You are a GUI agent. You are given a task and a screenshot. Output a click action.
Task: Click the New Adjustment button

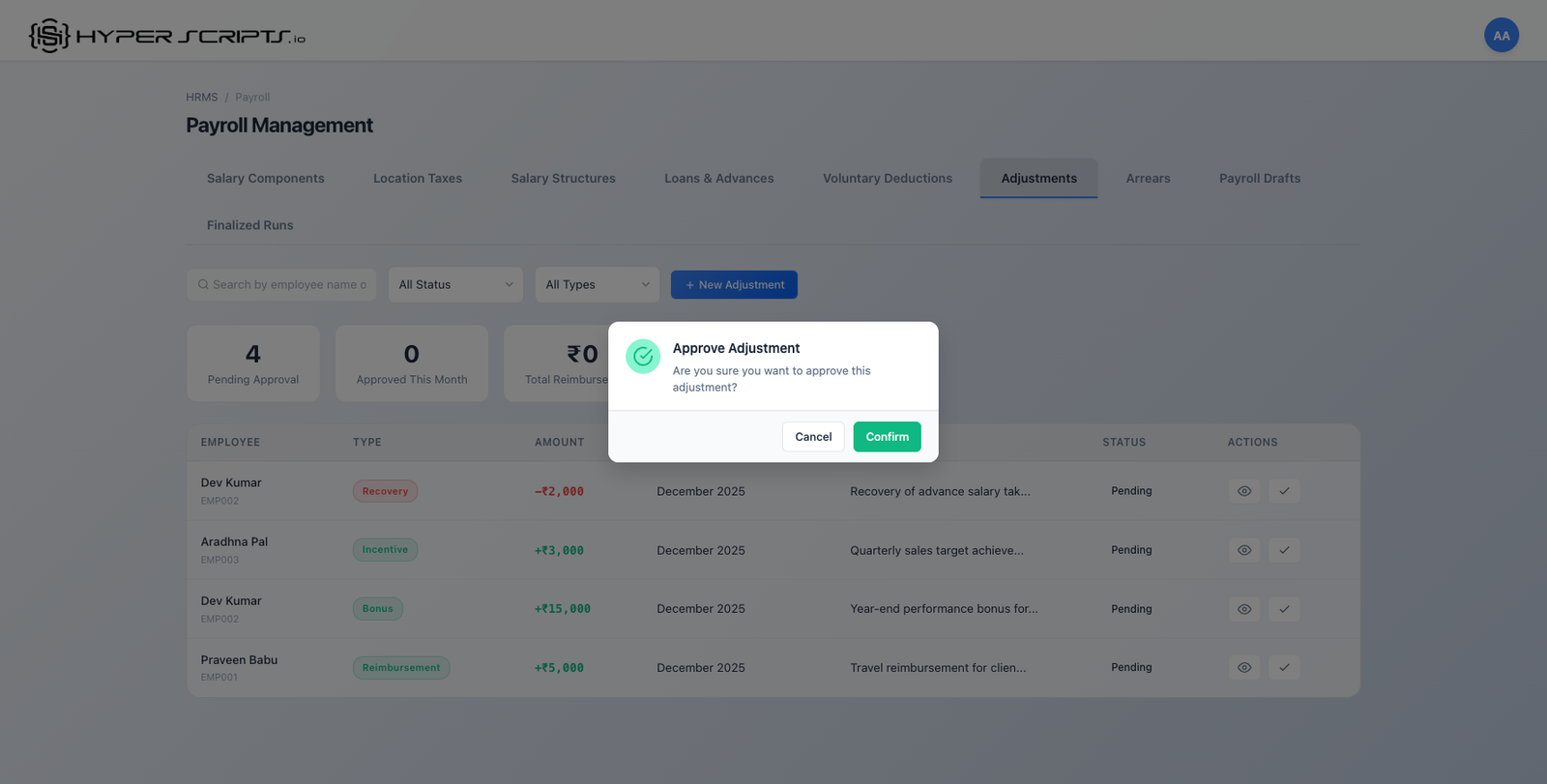point(734,285)
